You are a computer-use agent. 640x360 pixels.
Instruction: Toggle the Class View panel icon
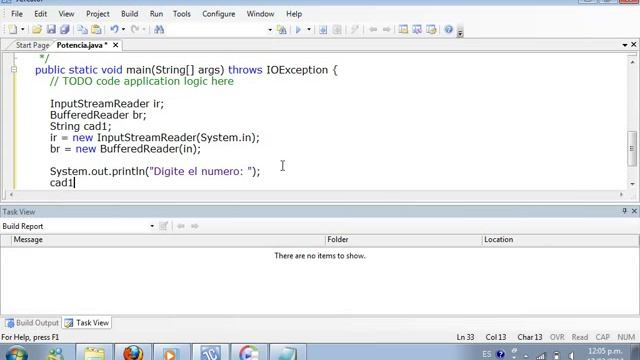tap(417, 29)
